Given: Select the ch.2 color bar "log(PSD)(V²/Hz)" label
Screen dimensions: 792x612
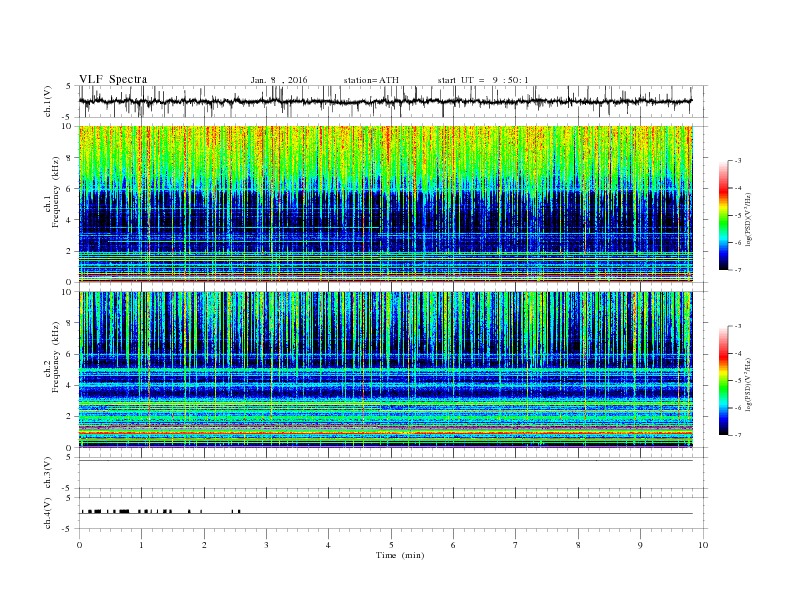Looking at the screenshot, I should [x=748, y=384].
